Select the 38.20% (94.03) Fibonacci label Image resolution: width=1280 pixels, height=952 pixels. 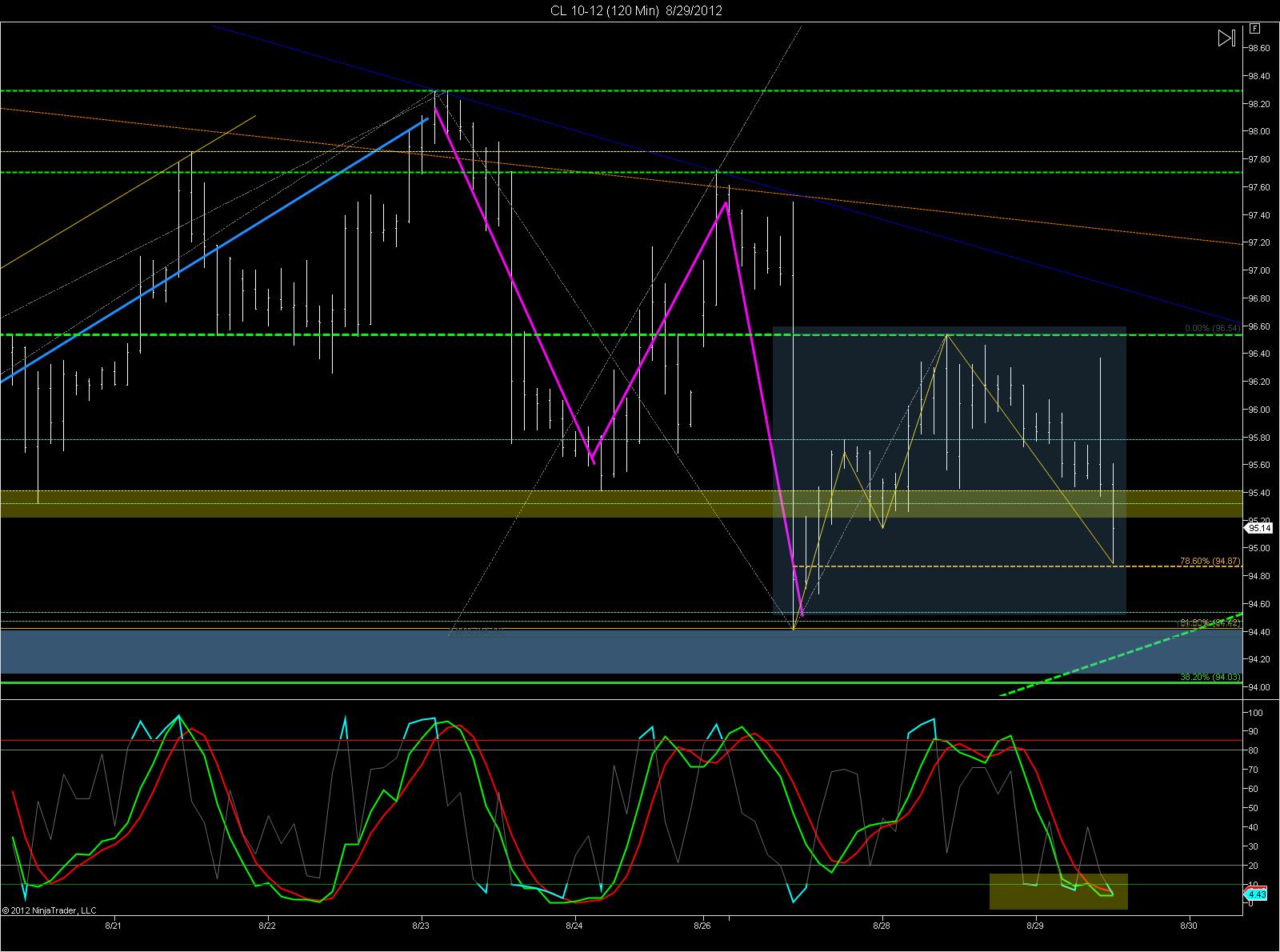click(1210, 677)
